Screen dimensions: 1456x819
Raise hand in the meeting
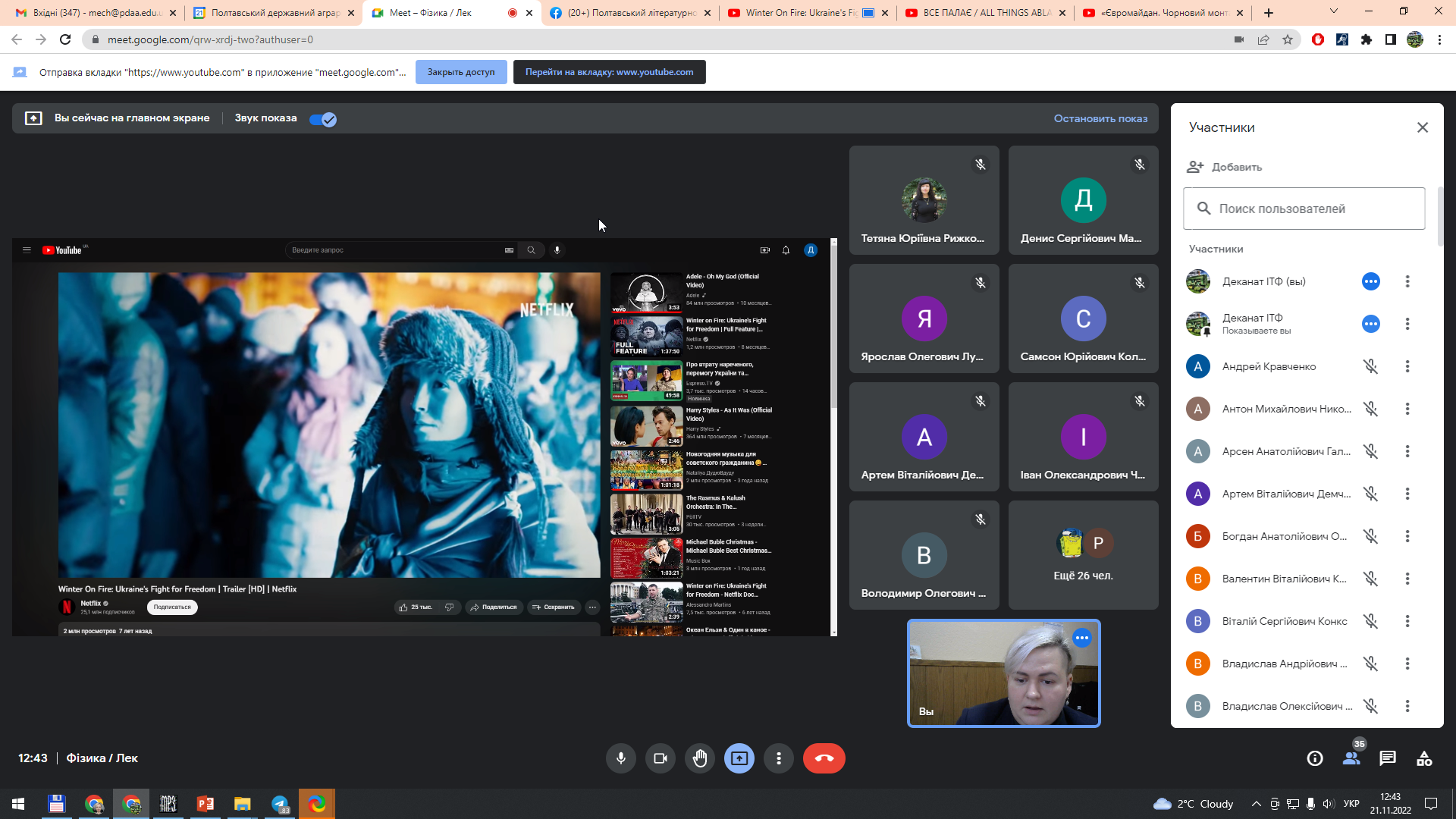699,758
